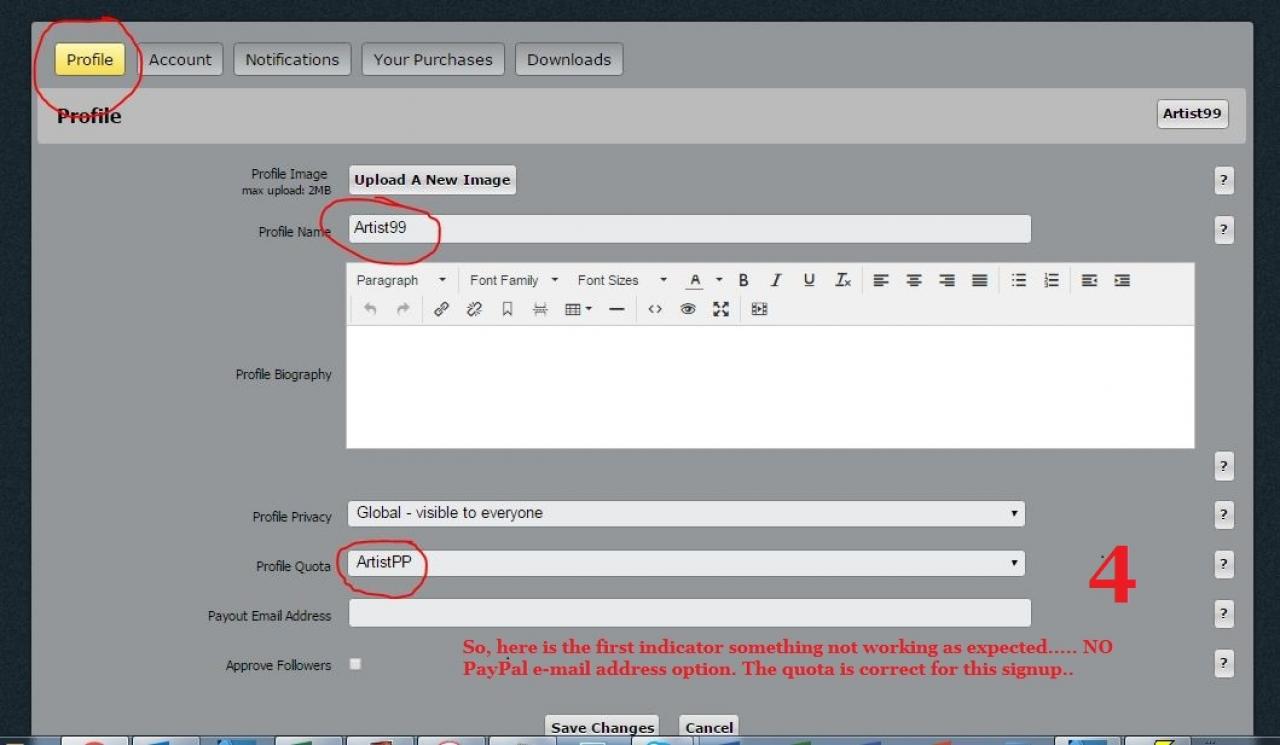Toggle italic formatting in biography editor
This screenshot has width=1280, height=745.
pos(776,281)
